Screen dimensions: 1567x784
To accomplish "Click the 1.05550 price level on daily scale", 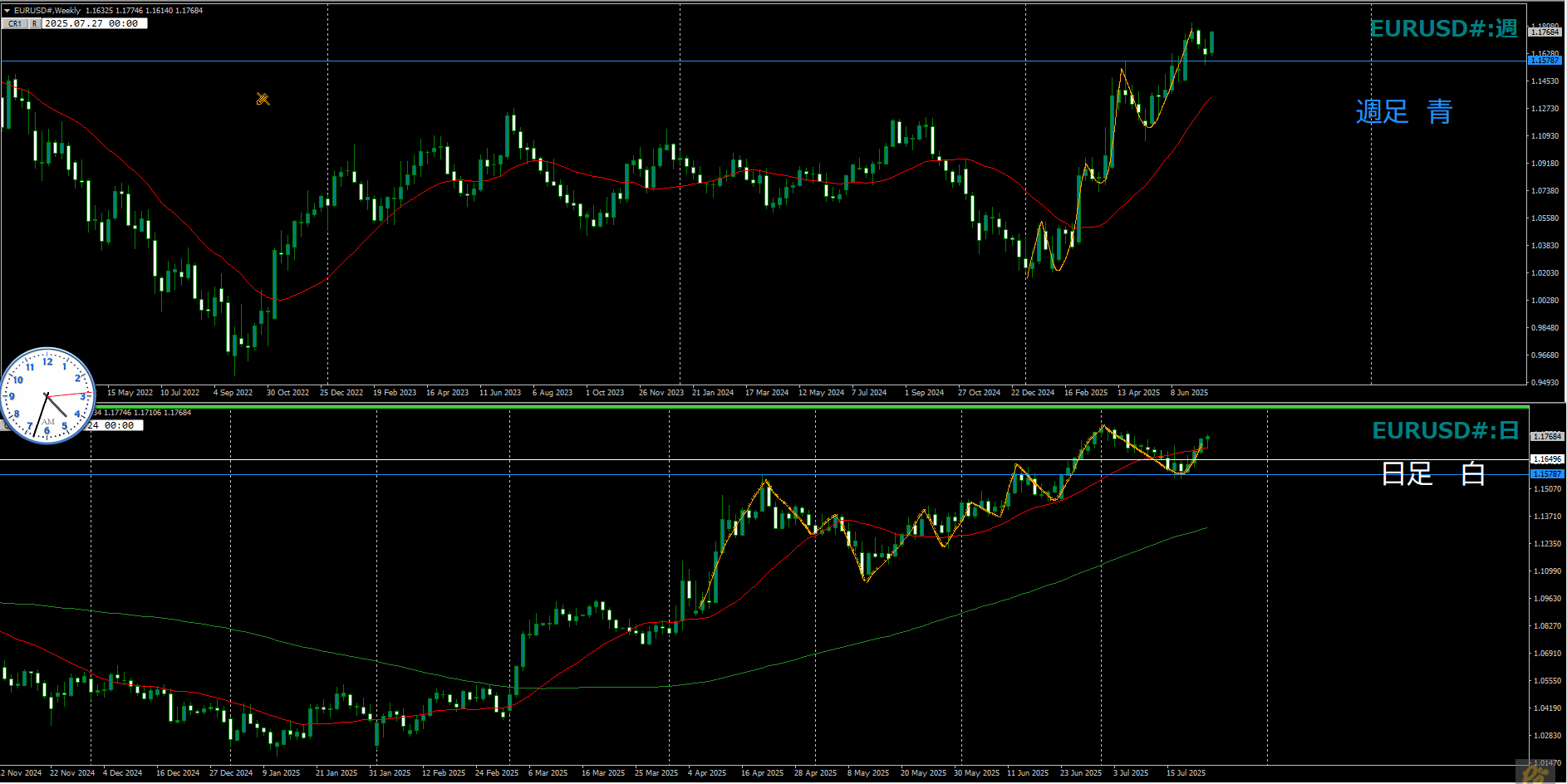I will (1547, 681).
